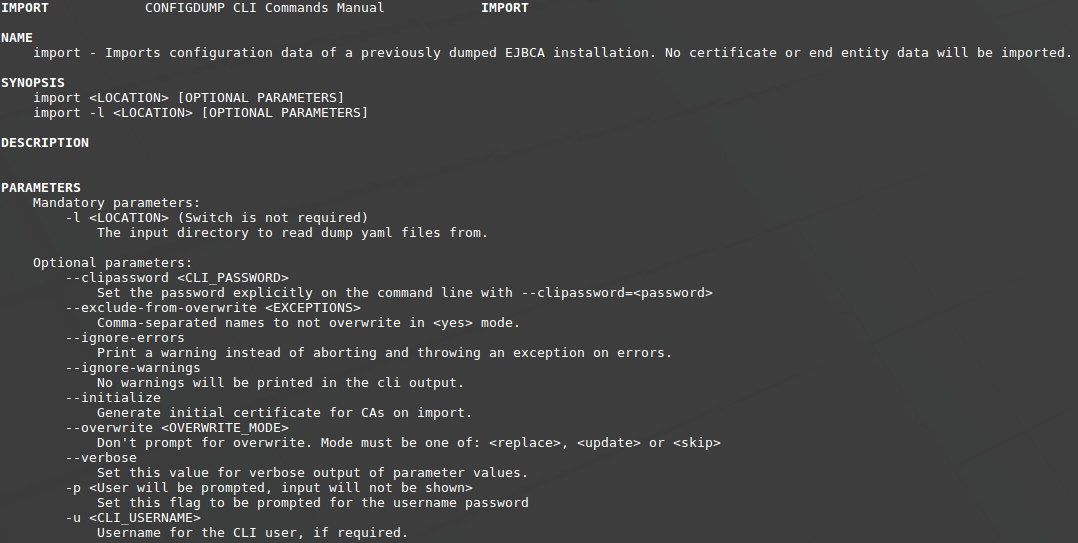Viewport: 1078px width, 543px height.
Task: Click the DESCRIPTION section heading
Action: click(x=45, y=143)
